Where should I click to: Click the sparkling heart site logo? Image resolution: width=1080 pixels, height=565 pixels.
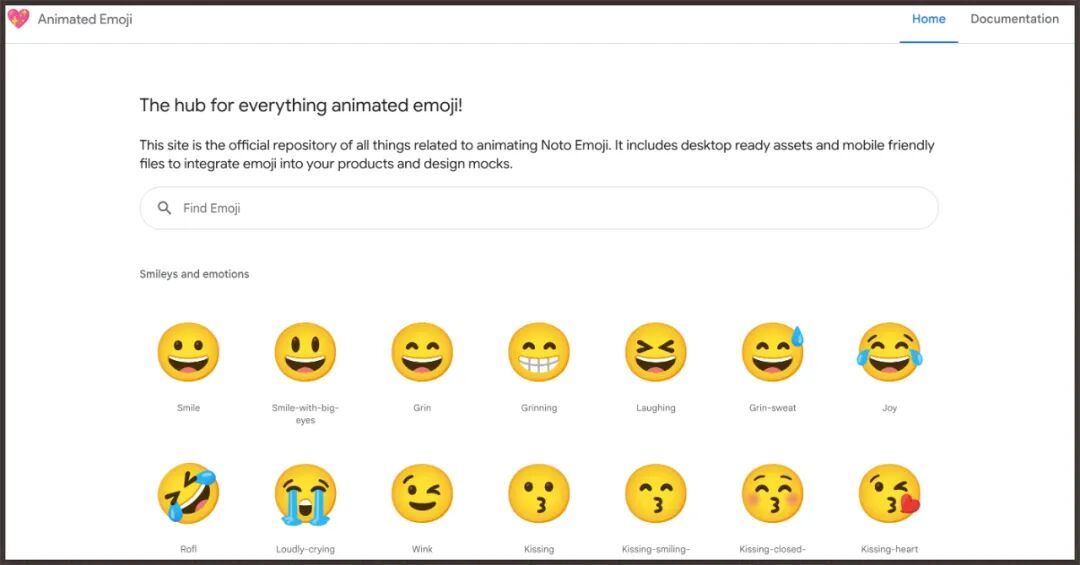[x=19, y=19]
